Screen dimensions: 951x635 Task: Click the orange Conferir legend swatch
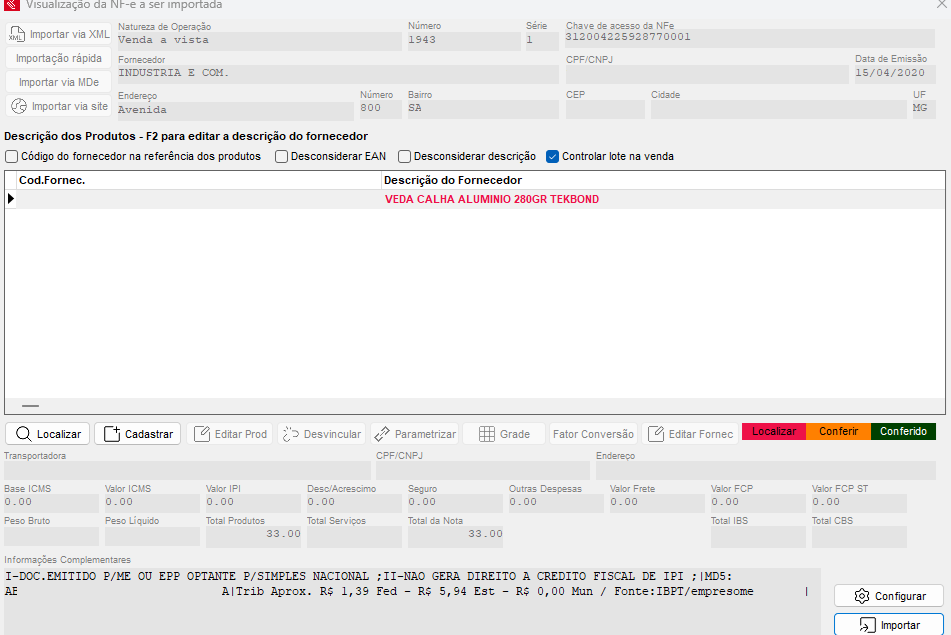click(x=838, y=432)
